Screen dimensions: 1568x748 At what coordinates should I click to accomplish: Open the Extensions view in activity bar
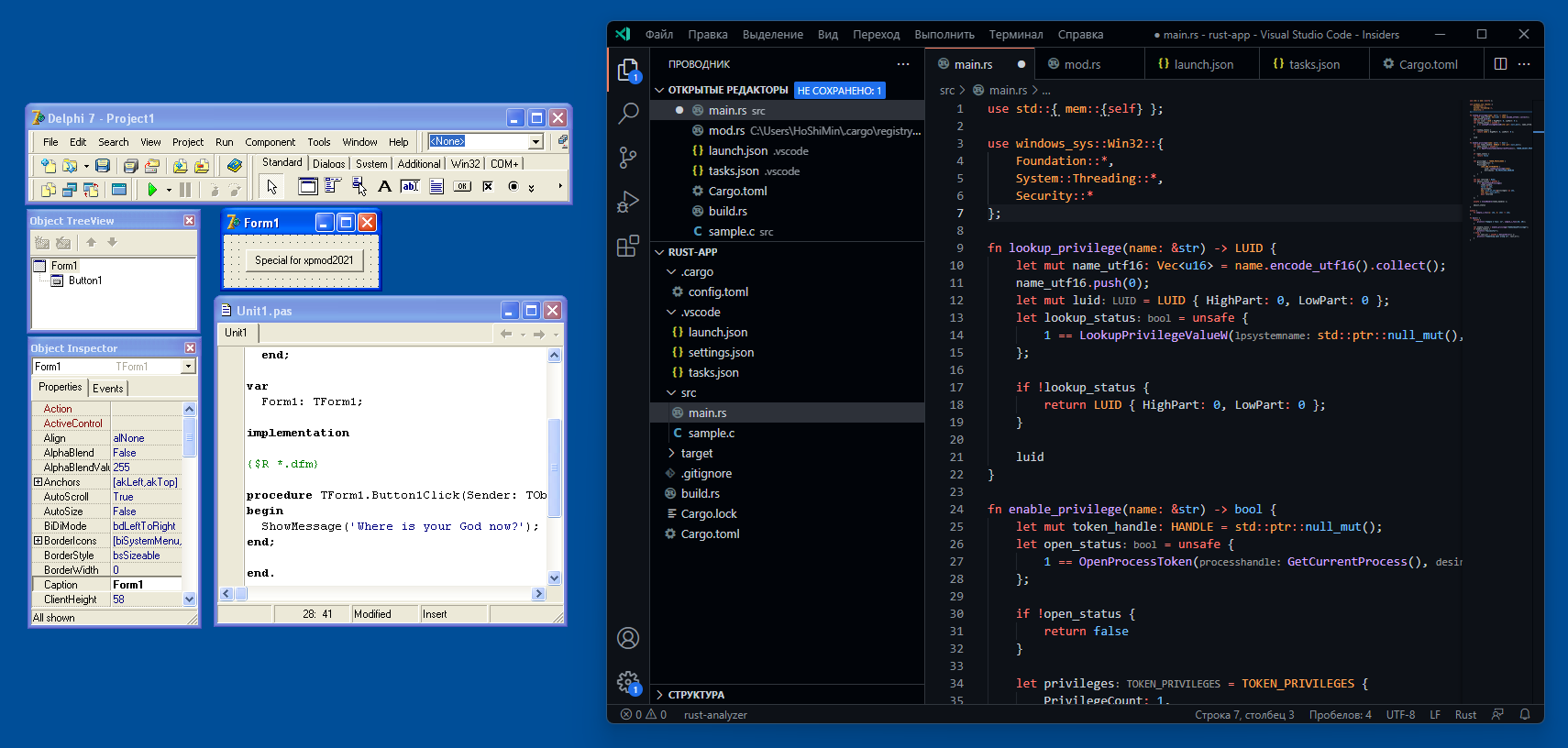(x=628, y=246)
